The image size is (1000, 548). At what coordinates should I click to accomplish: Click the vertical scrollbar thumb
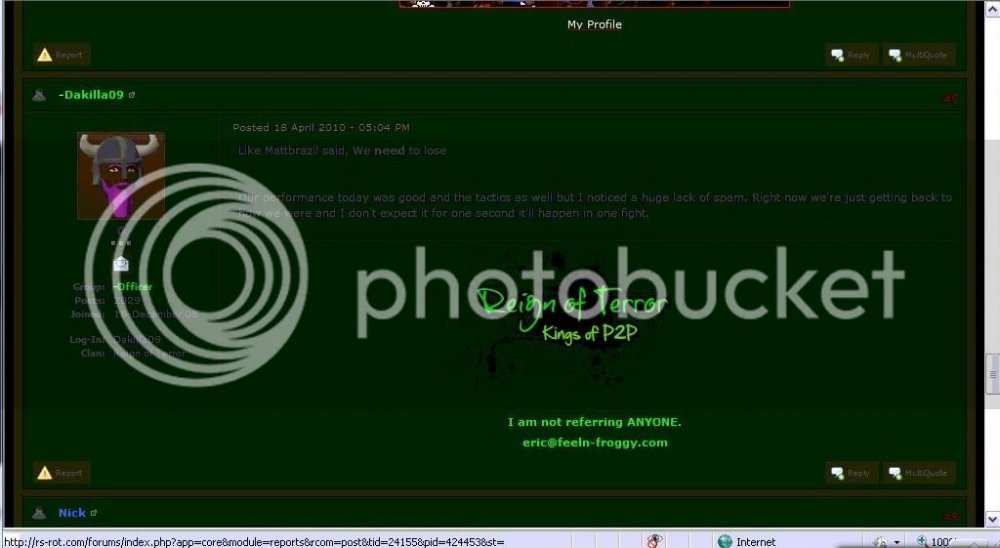click(992, 375)
